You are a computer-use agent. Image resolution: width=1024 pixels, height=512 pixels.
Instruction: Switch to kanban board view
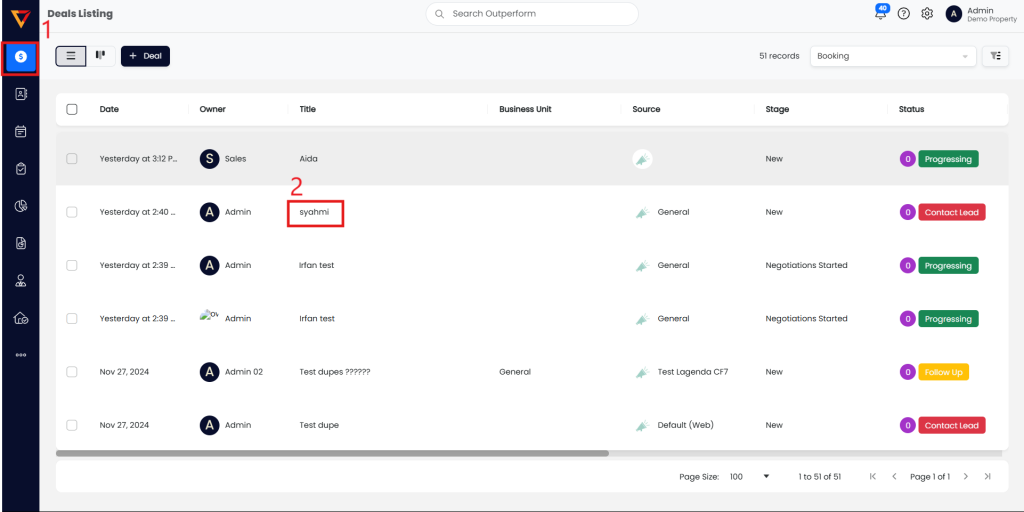[100, 56]
